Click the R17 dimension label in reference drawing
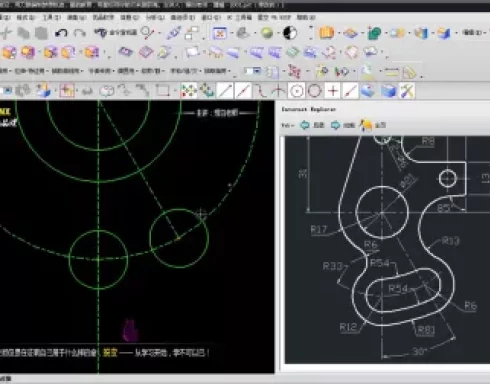 pos(319,230)
